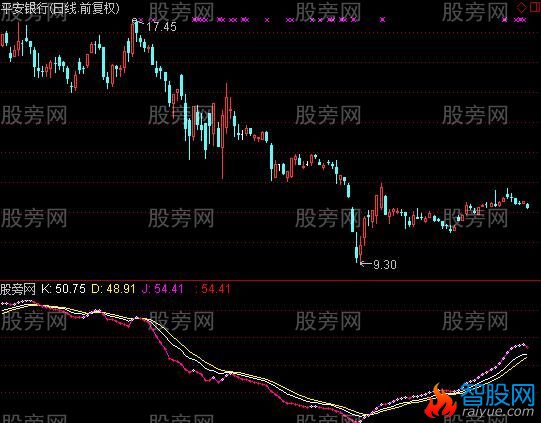The height and width of the screenshot is (423, 541).
Task: Click the red square icon beside the diamond
Action: tap(535, 7)
